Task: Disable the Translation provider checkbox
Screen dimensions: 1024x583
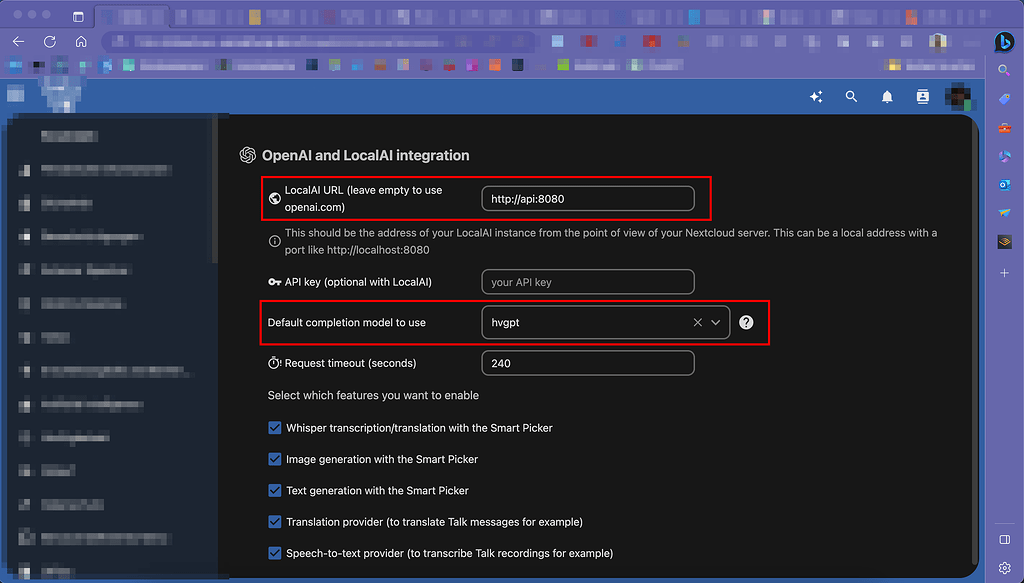Action: 275,521
